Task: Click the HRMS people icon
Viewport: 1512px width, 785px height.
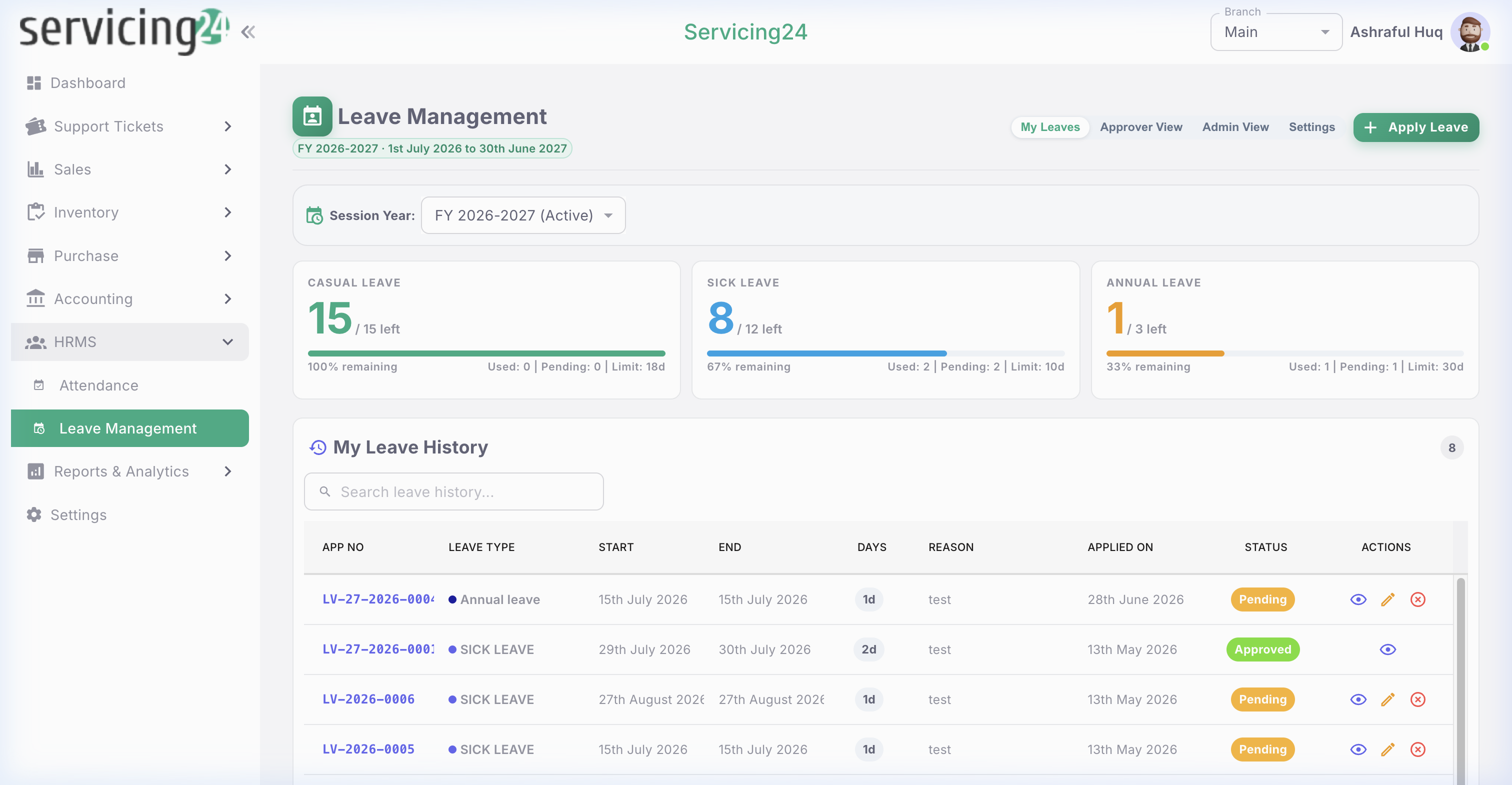Action: (36, 341)
